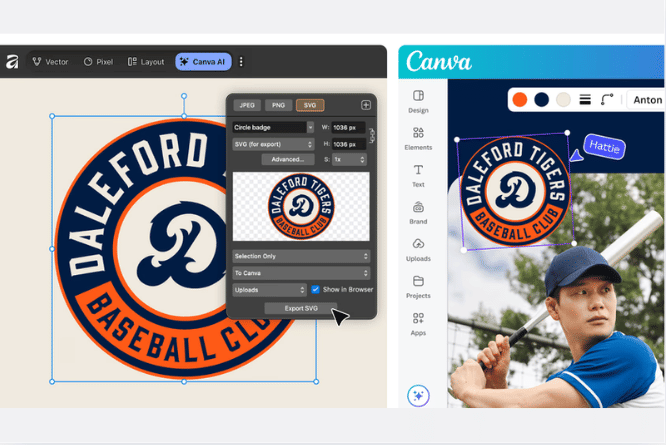Viewport: 666px width, 445px height.
Task: Click the line weight icon
Action: coord(585,100)
